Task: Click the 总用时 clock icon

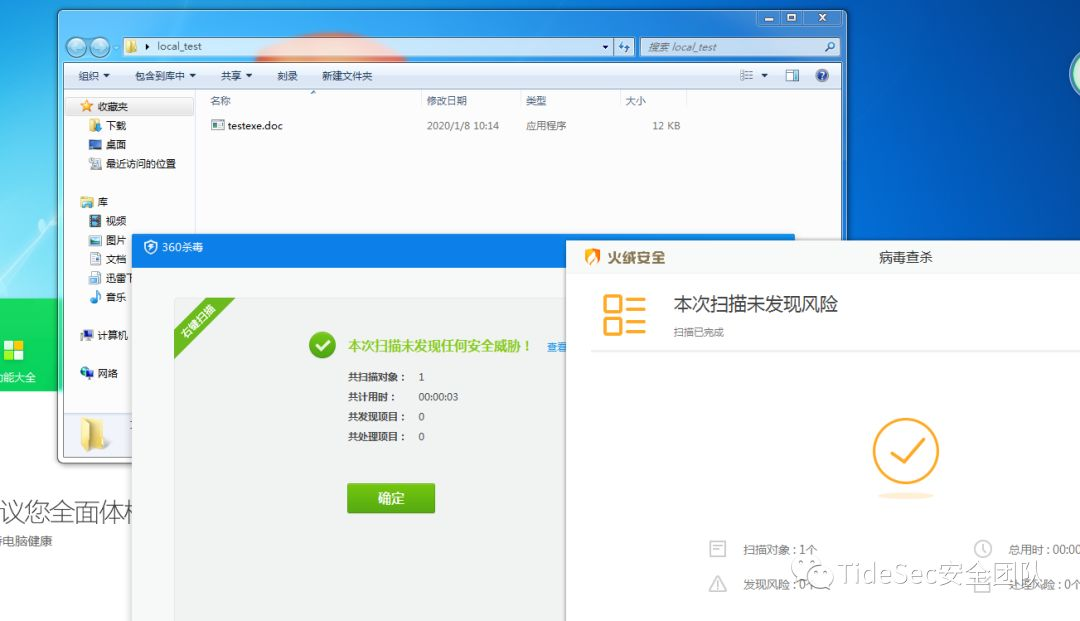Action: tap(982, 549)
